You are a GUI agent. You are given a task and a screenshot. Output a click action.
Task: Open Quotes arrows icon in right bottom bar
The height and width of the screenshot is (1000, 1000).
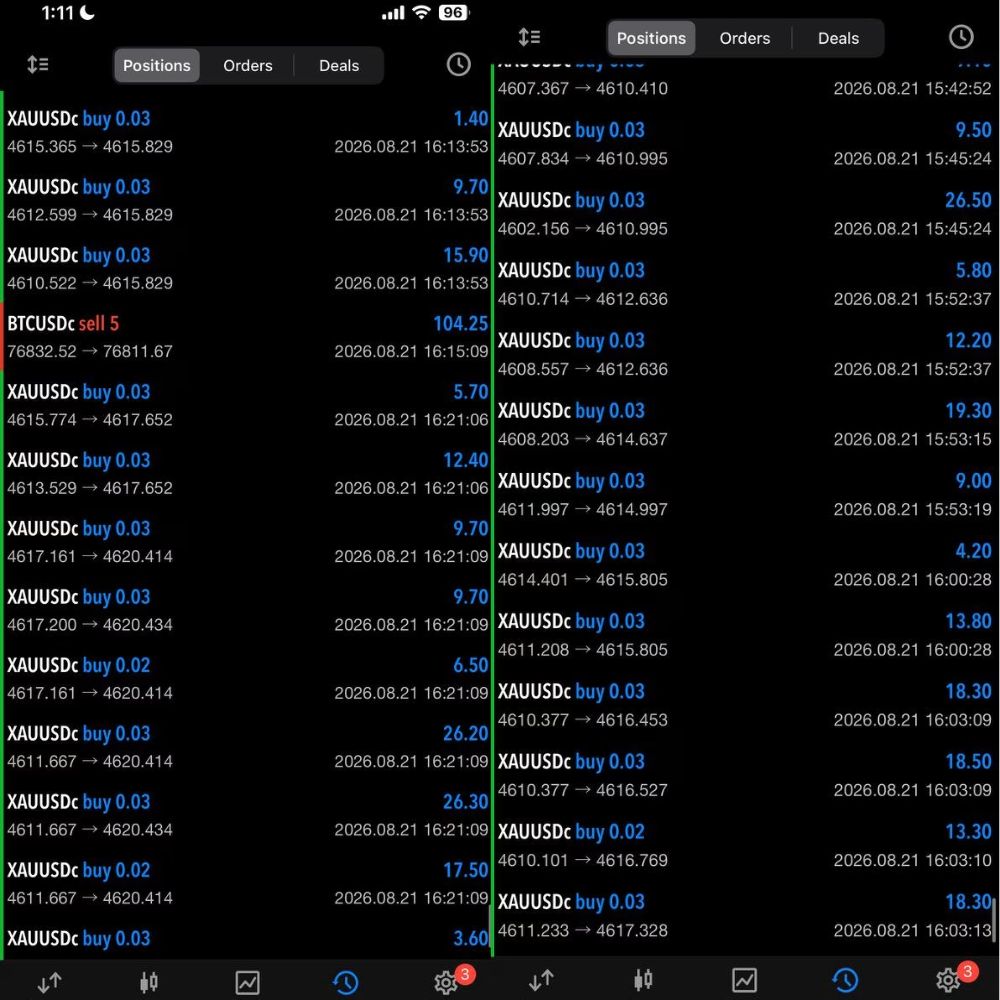tap(541, 980)
